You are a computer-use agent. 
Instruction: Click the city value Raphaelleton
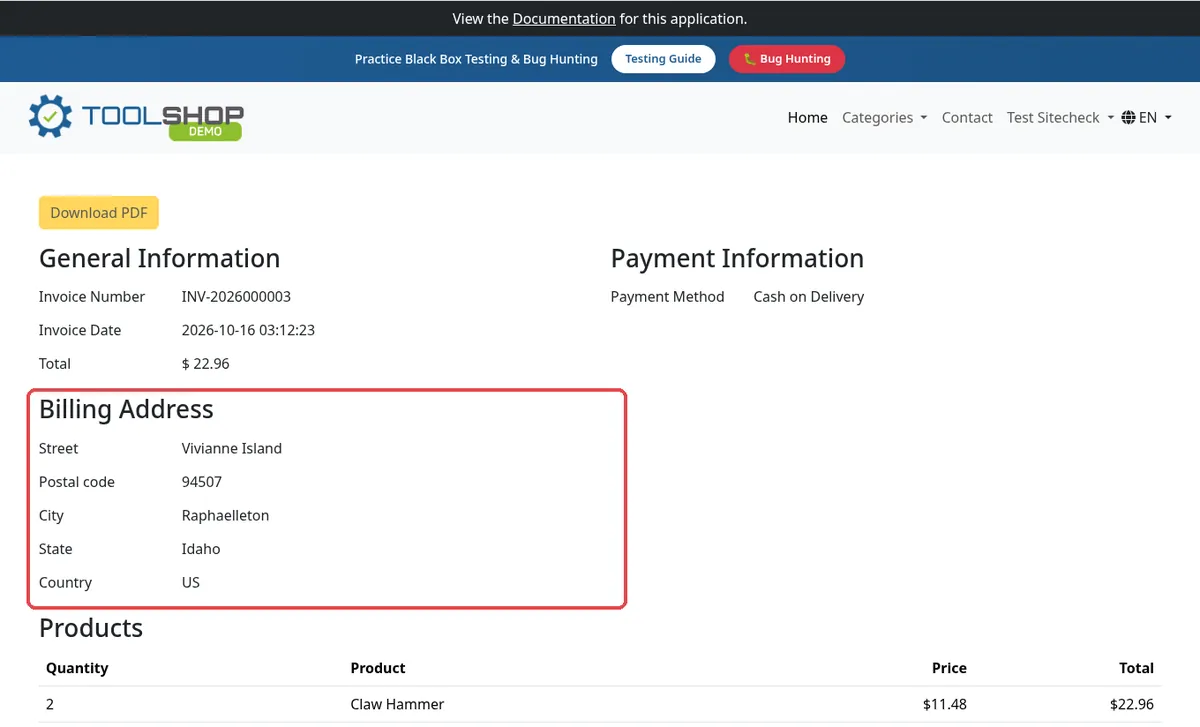225,516
